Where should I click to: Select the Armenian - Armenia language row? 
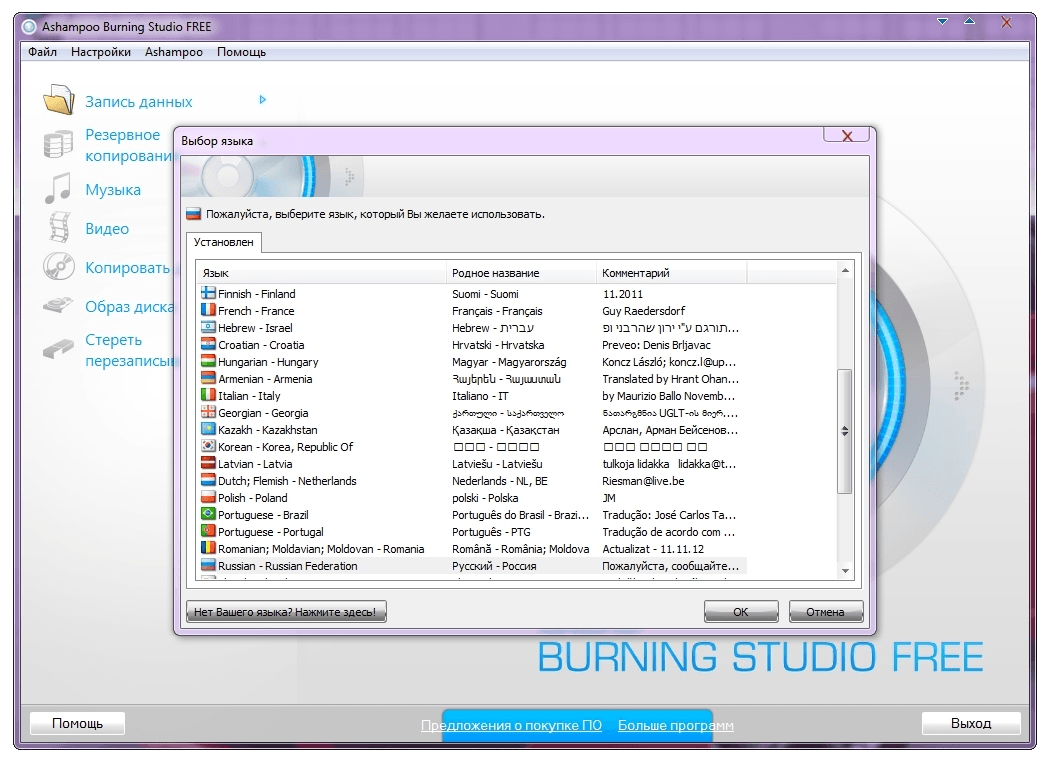click(x=473, y=378)
